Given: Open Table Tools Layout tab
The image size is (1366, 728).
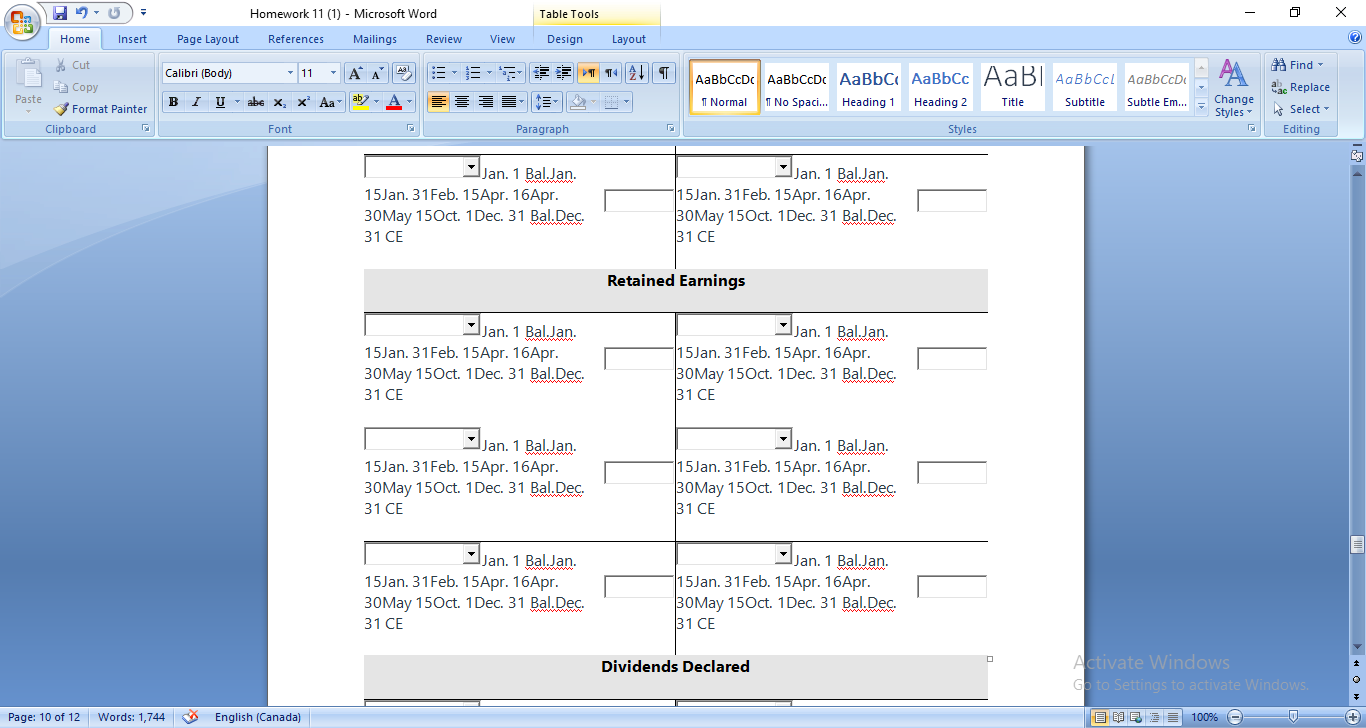Looking at the screenshot, I should click(629, 39).
